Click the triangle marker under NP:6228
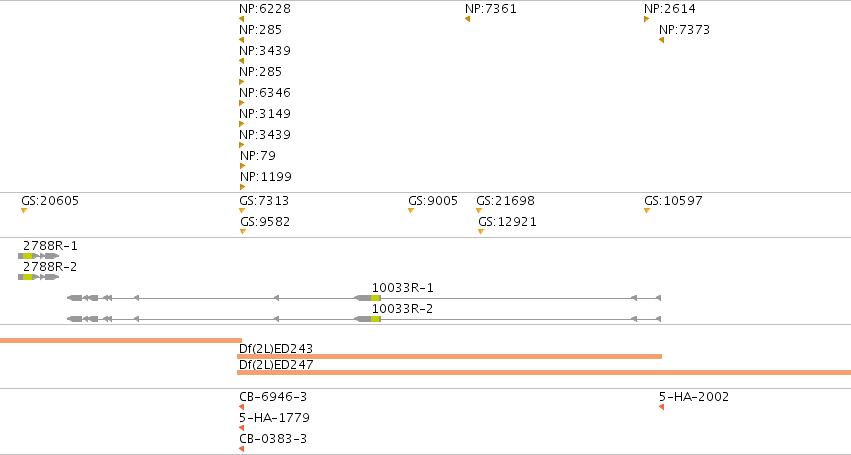Screen dimensions: 851x455 click(242, 19)
